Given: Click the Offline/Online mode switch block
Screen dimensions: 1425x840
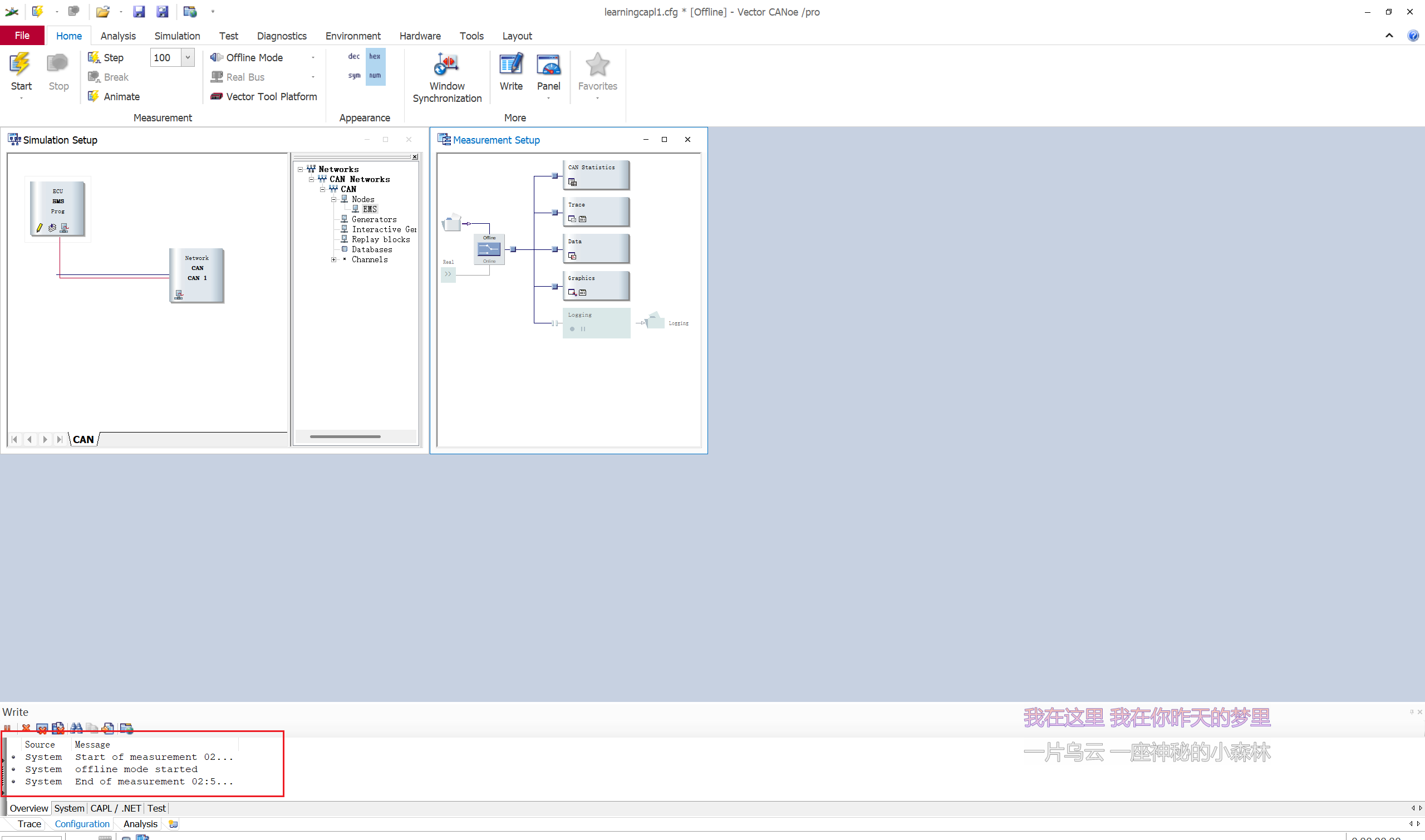Looking at the screenshot, I should click(489, 249).
